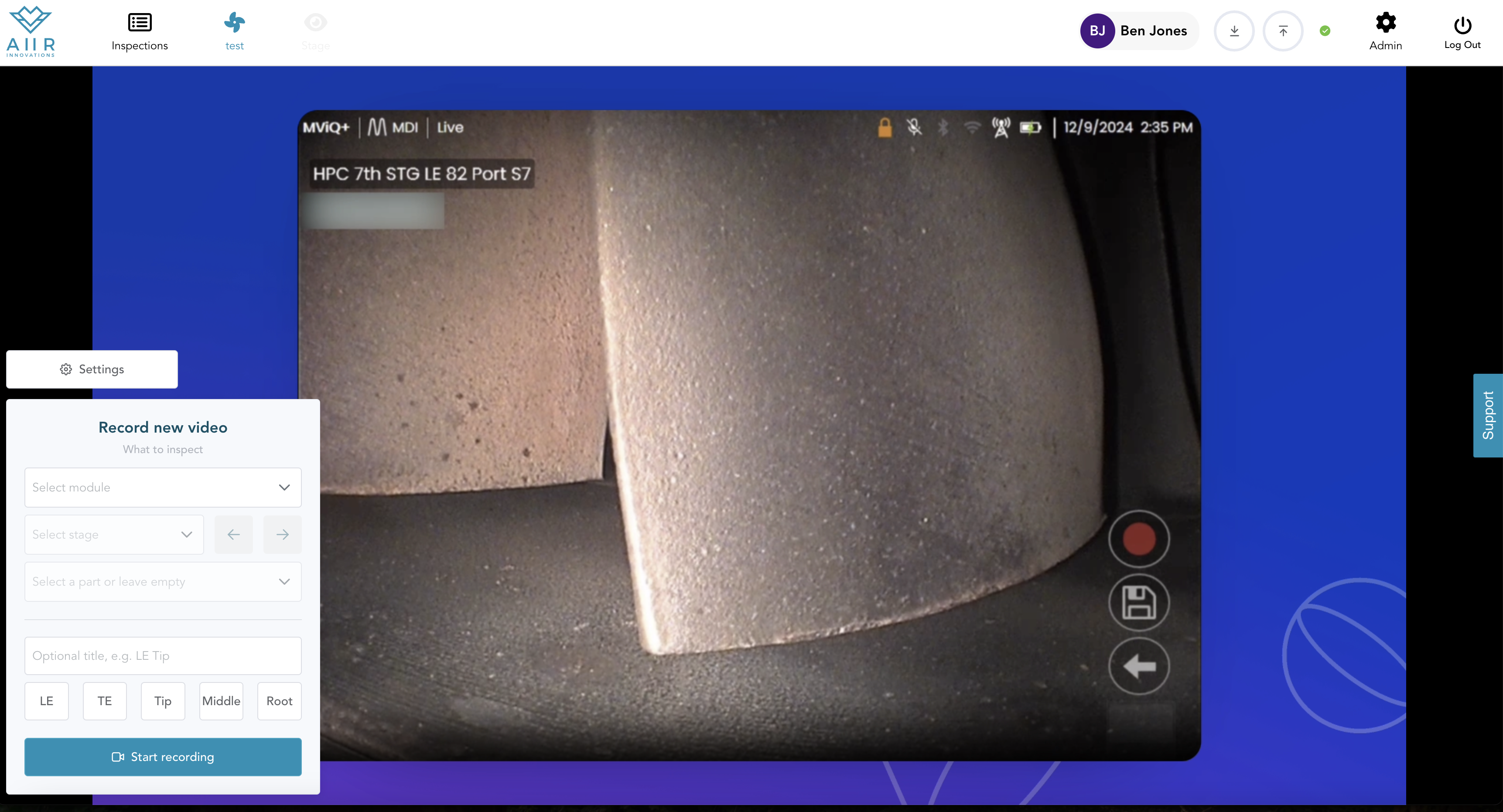Open the Select module dropdown
The image size is (1503, 812).
click(163, 487)
